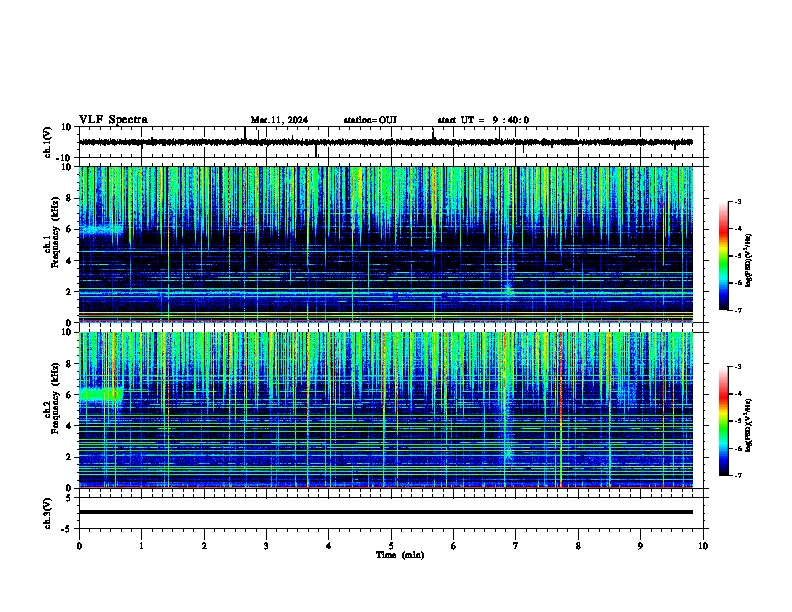Select the date text "Mar.11, 2024"
The width and height of the screenshot is (792, 612).
click(x=279, y=120)
